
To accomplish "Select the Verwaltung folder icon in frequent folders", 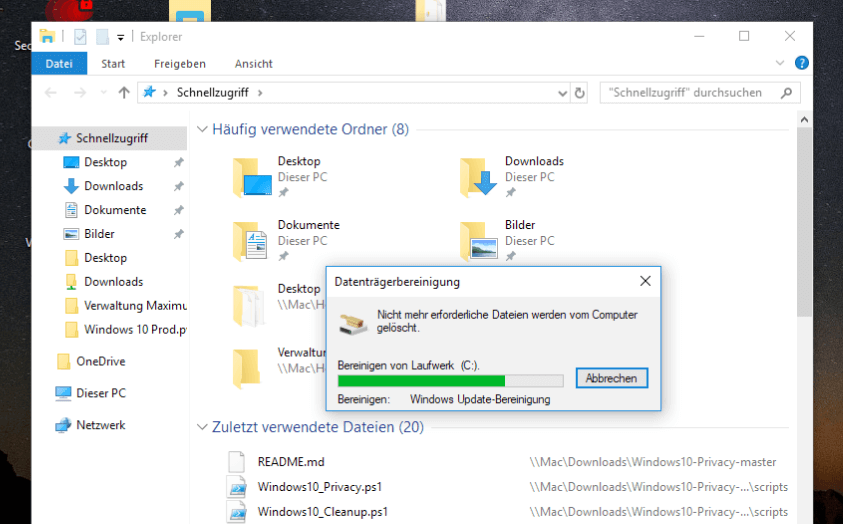I will tap(246, 369).
